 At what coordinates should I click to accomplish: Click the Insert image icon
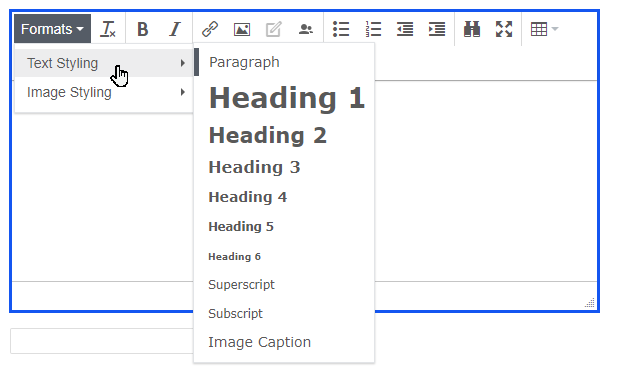pyautogui.click(x=241, y=29)
